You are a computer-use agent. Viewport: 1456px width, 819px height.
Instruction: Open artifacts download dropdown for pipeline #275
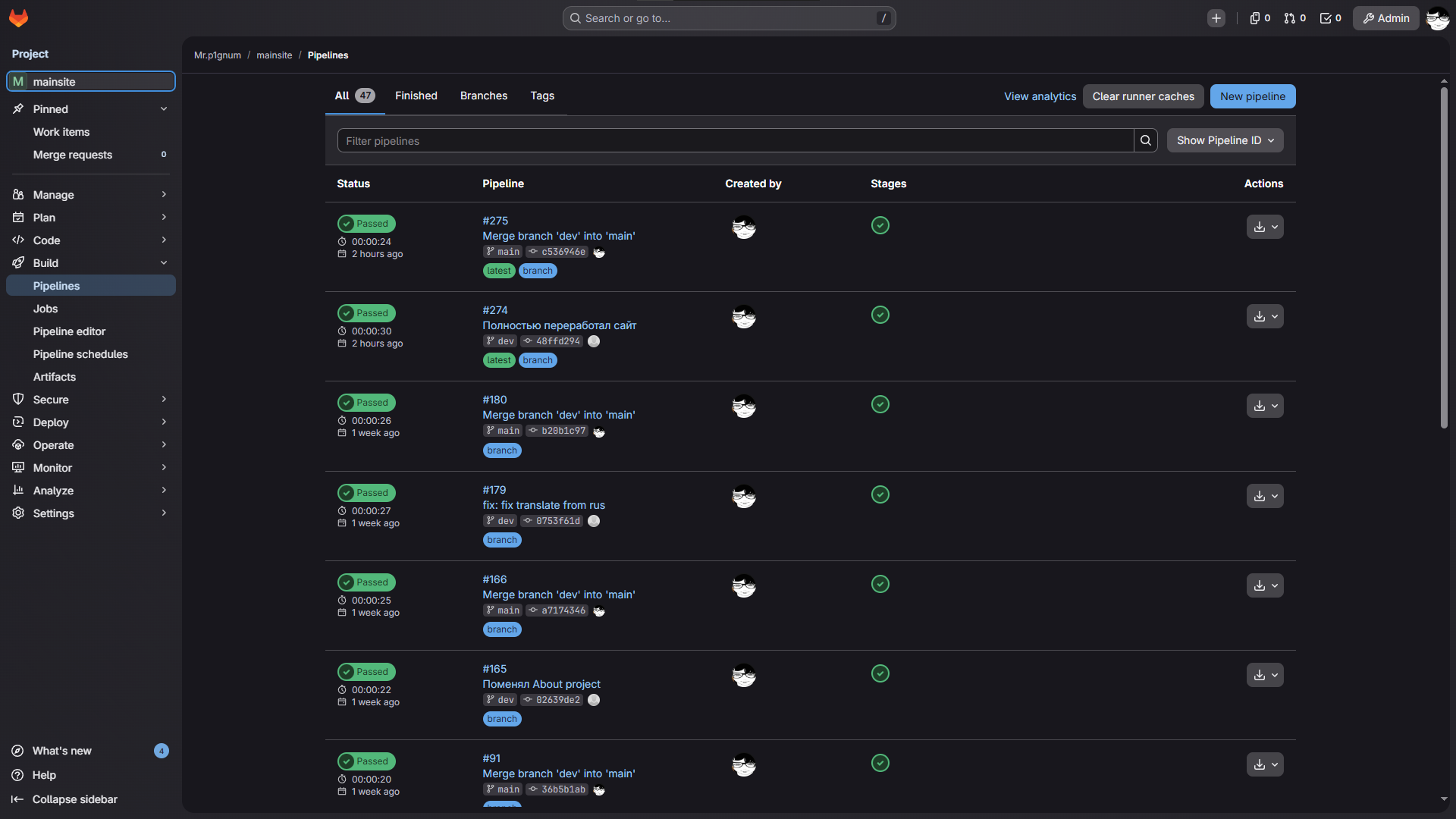[1265, 227]
